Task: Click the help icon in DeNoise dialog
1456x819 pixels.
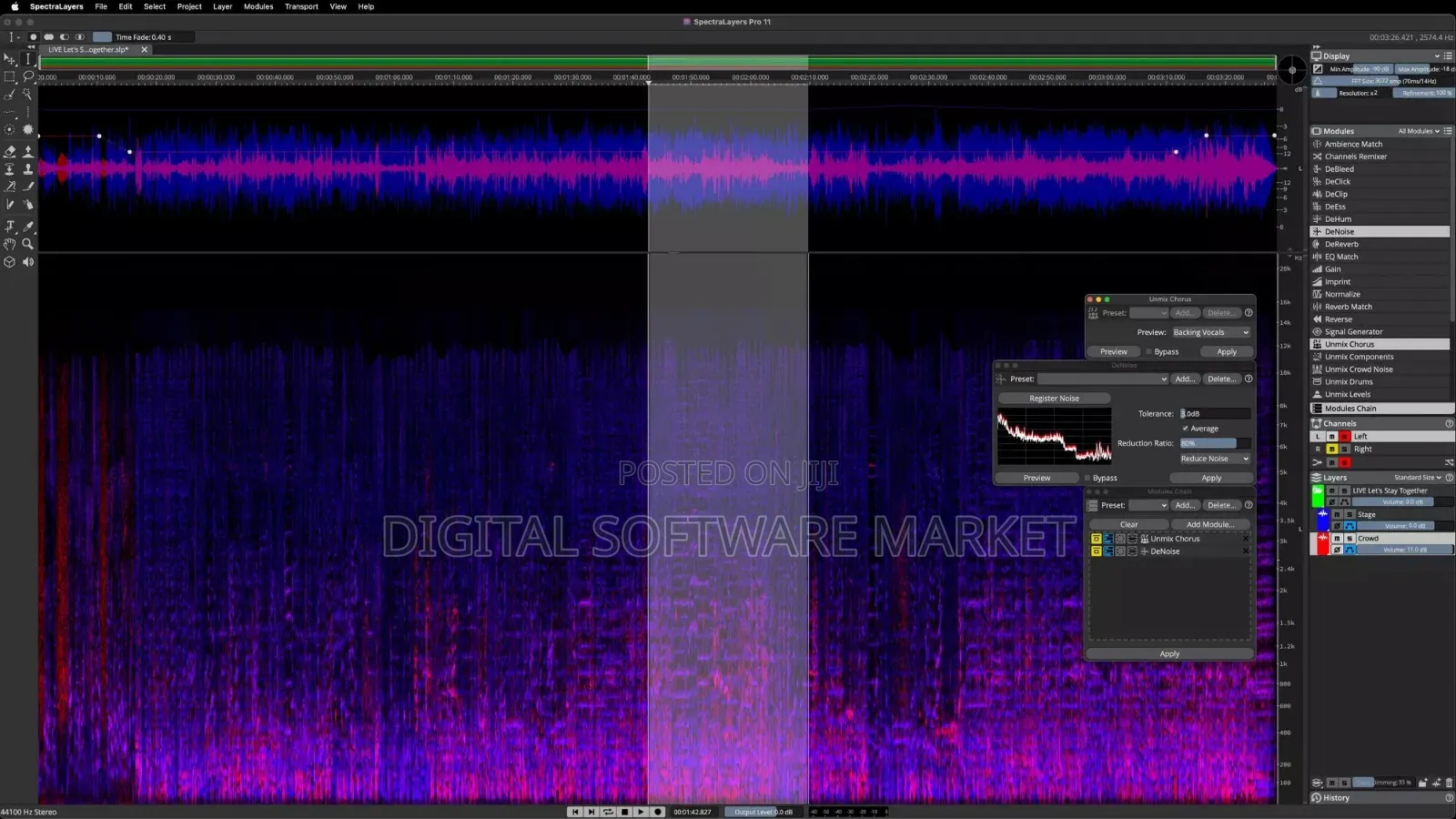Action: click(x=1249, y=379)
